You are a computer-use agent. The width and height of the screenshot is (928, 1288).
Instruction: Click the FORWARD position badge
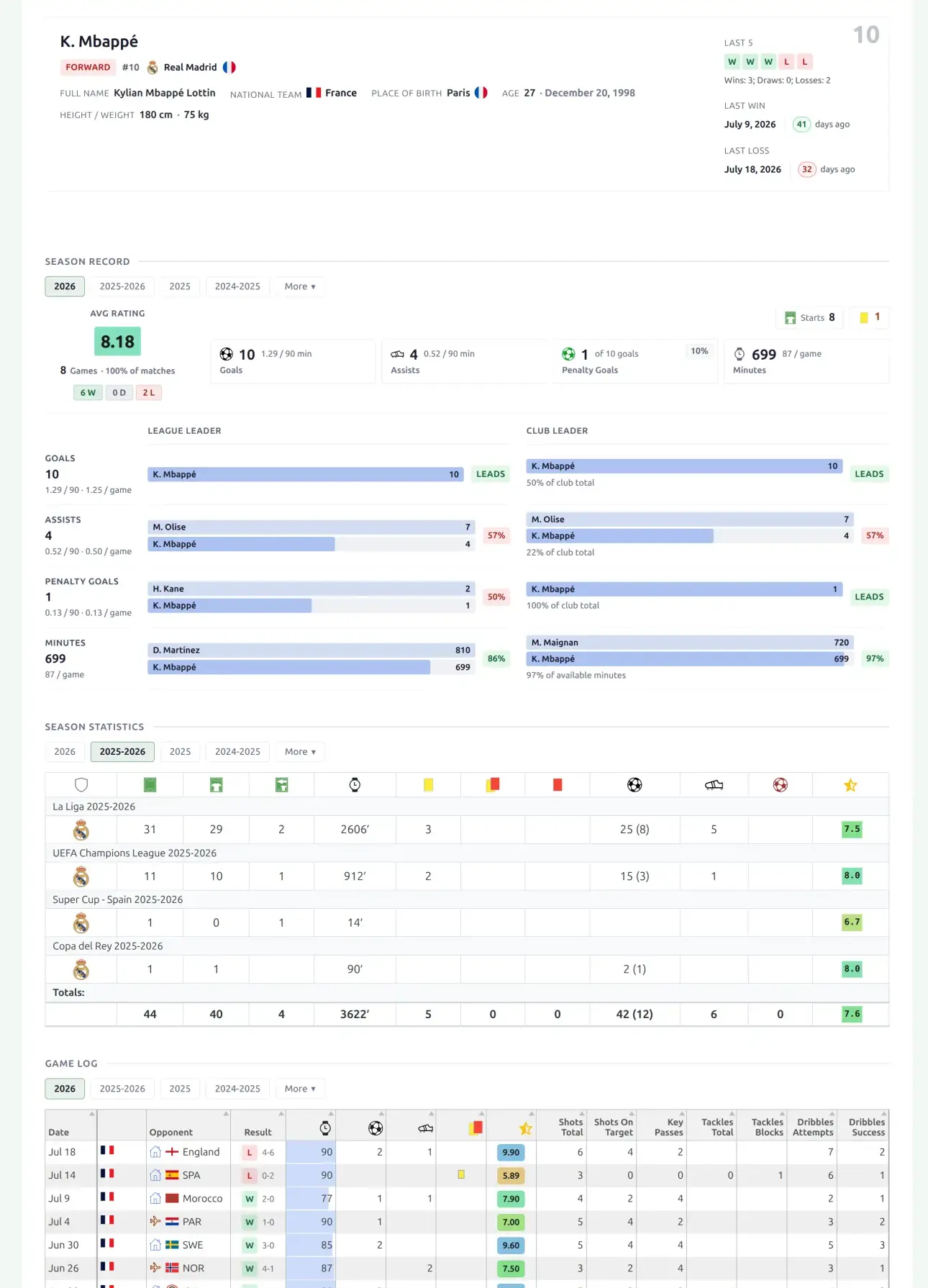pos(88,68)
